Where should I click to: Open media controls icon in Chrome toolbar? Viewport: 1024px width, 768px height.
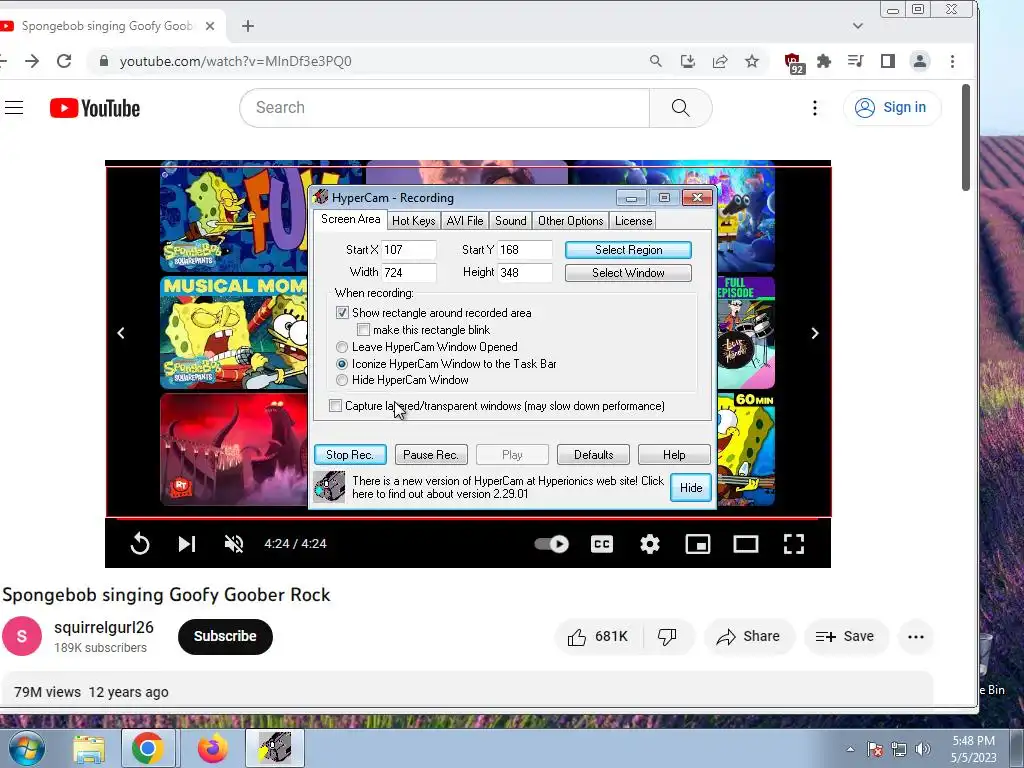[856, 61]
